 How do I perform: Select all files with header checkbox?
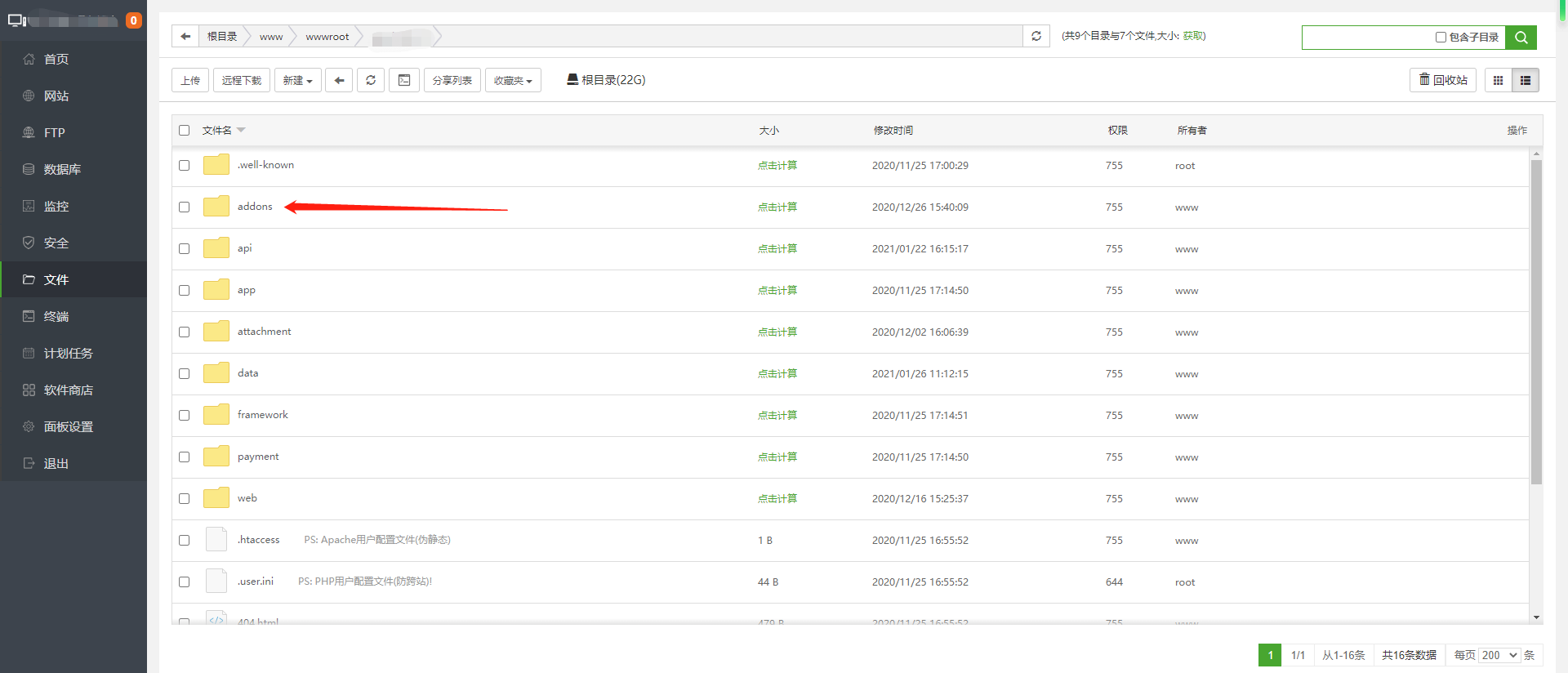(x=185, y=131)
